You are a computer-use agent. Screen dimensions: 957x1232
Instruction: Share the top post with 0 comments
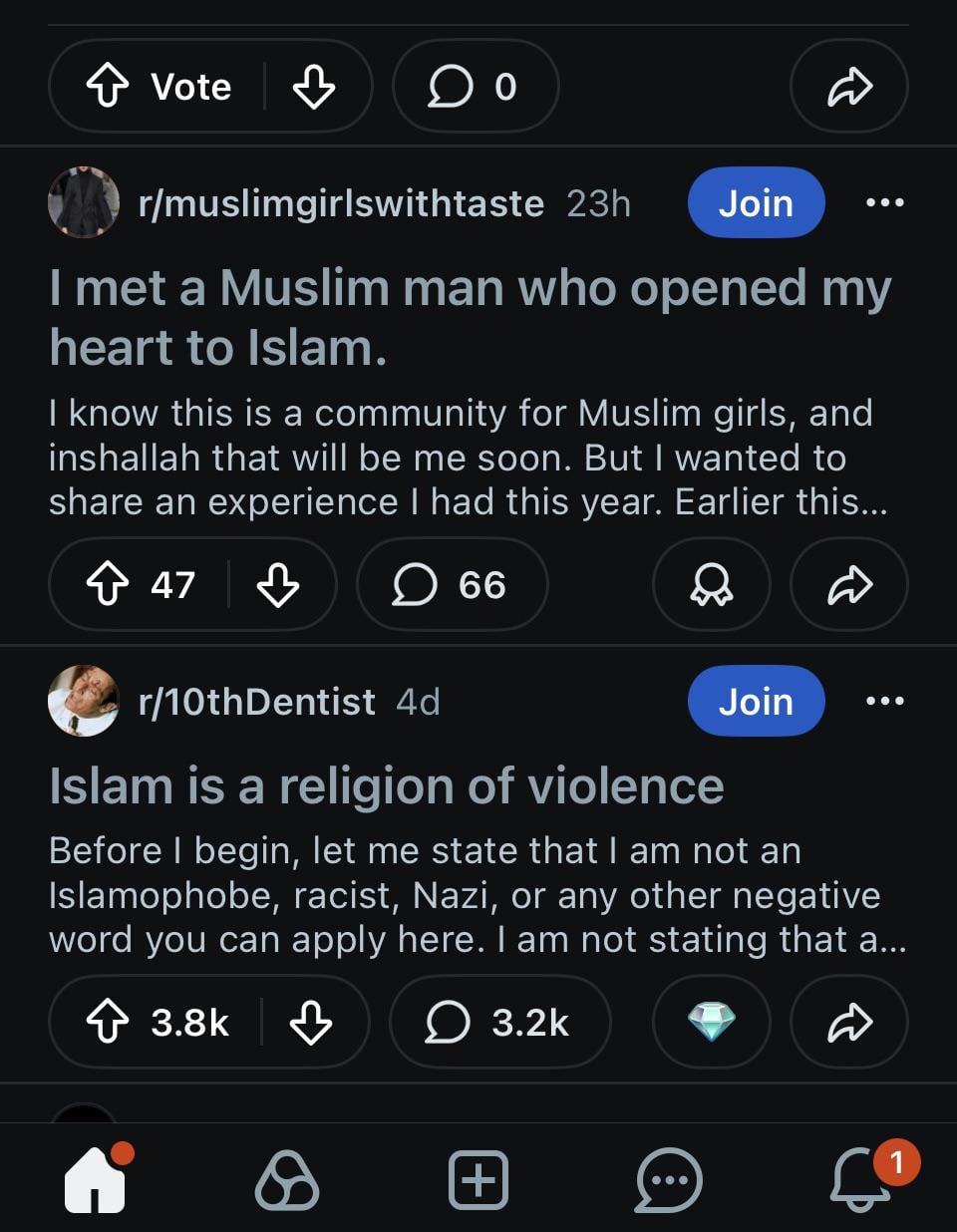[849, 87]
